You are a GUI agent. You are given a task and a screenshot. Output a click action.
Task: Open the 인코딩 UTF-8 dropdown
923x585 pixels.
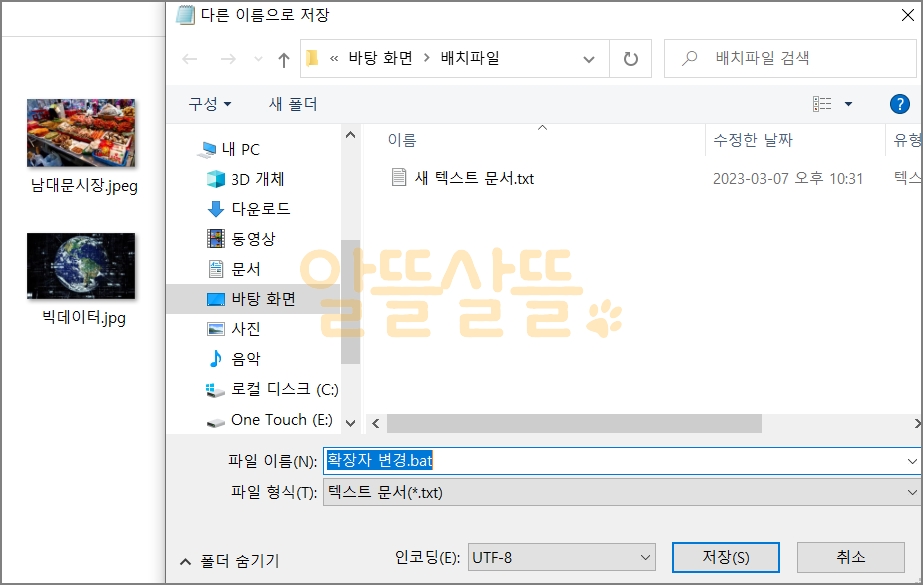pyautogui.click(x=562, y=557)
